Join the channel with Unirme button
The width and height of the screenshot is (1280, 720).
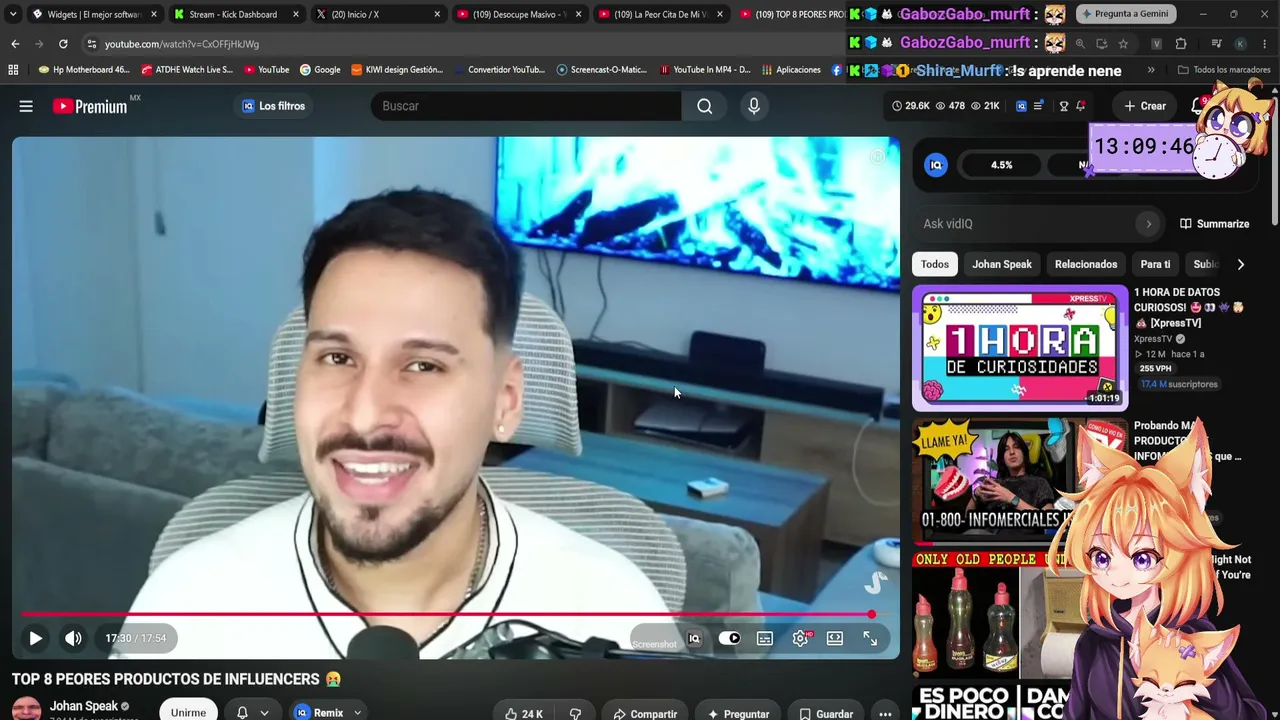(x=188, y=712)
